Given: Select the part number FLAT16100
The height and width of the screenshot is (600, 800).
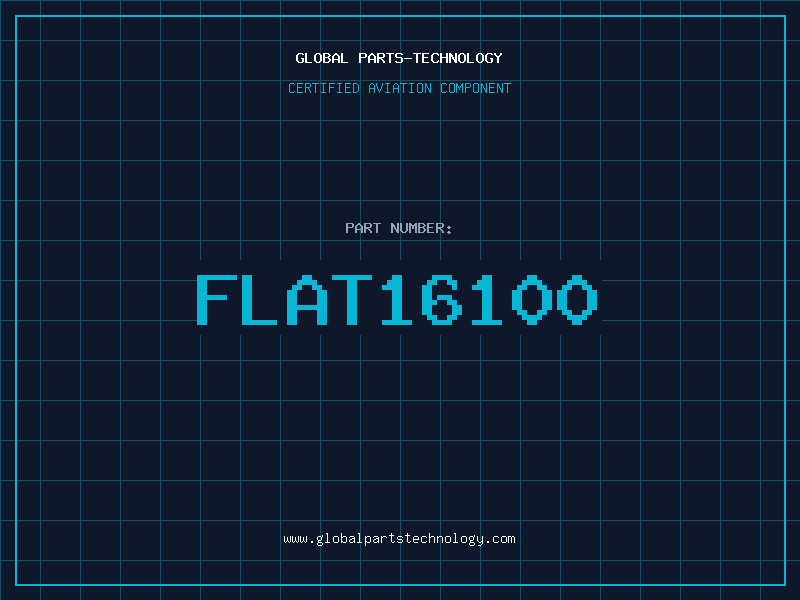Looking at the screenshot, I should pyautogui.click(x=397, y=299).
